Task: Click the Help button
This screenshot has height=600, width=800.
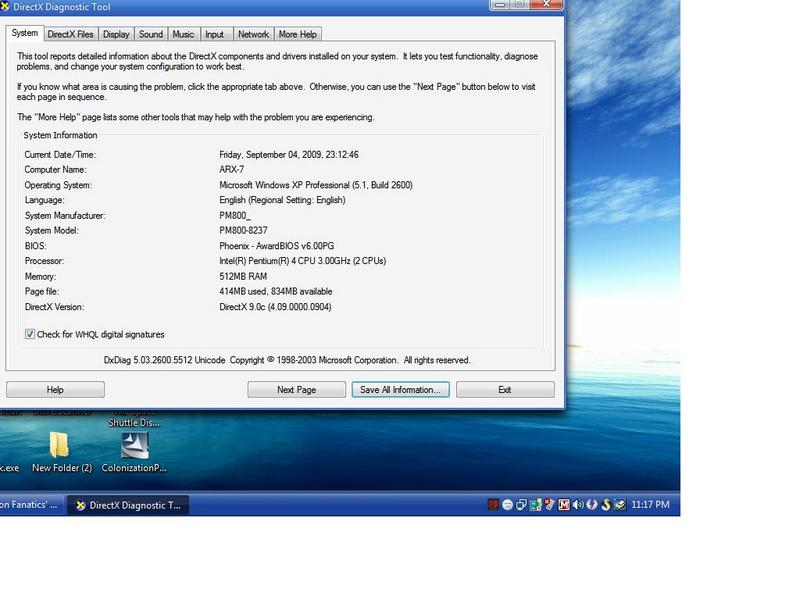Action: coord(55,390)
